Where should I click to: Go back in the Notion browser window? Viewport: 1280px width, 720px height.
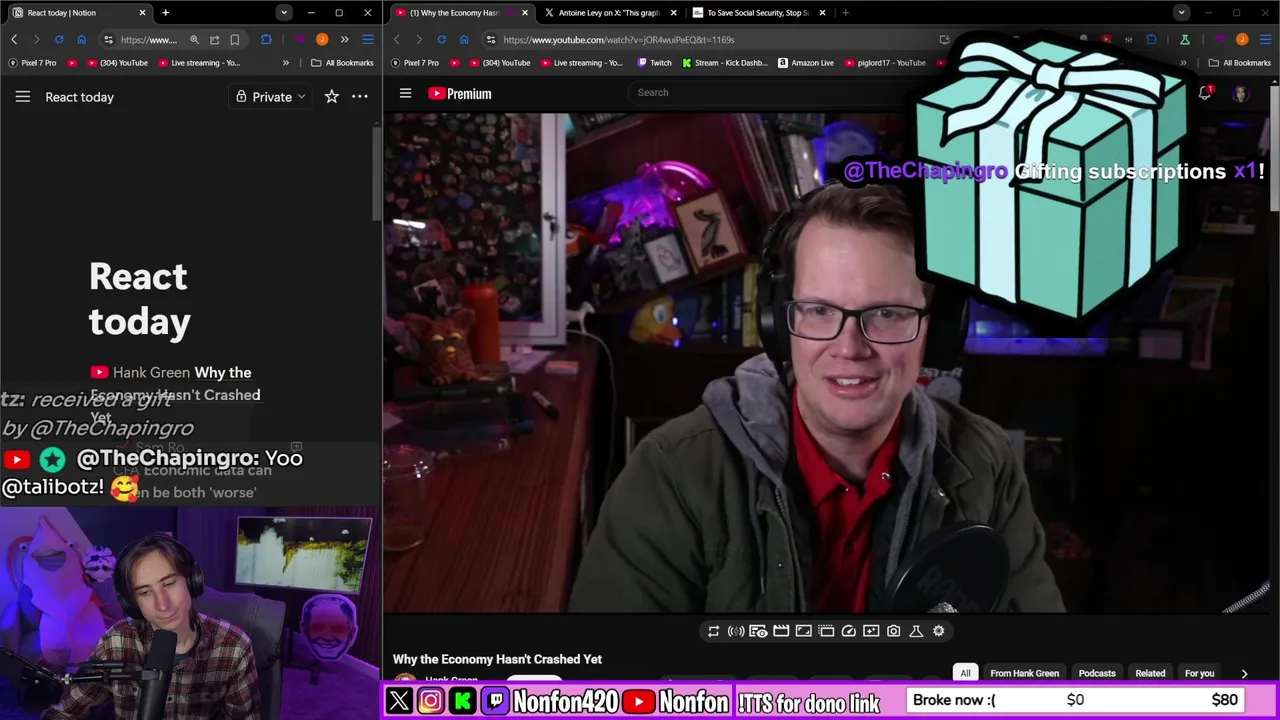tap(14, 40)
